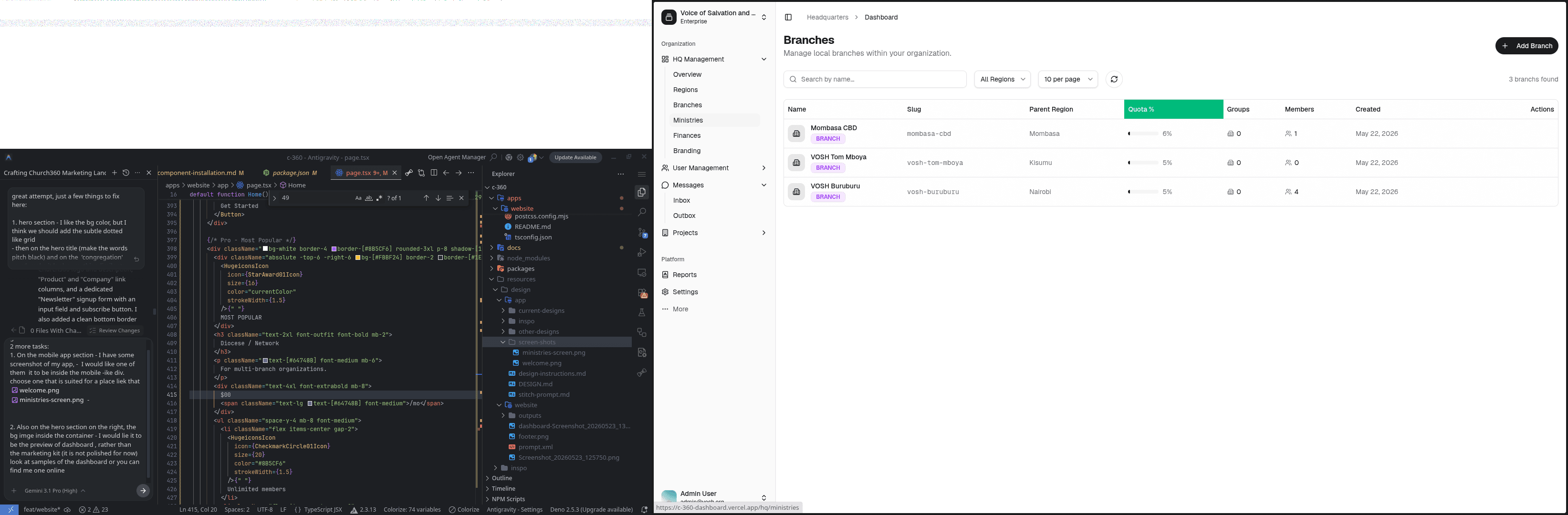The height and width of the screenshot is (515, 1568).
Task: Focus Search by name input field
Action: [875, 79]
